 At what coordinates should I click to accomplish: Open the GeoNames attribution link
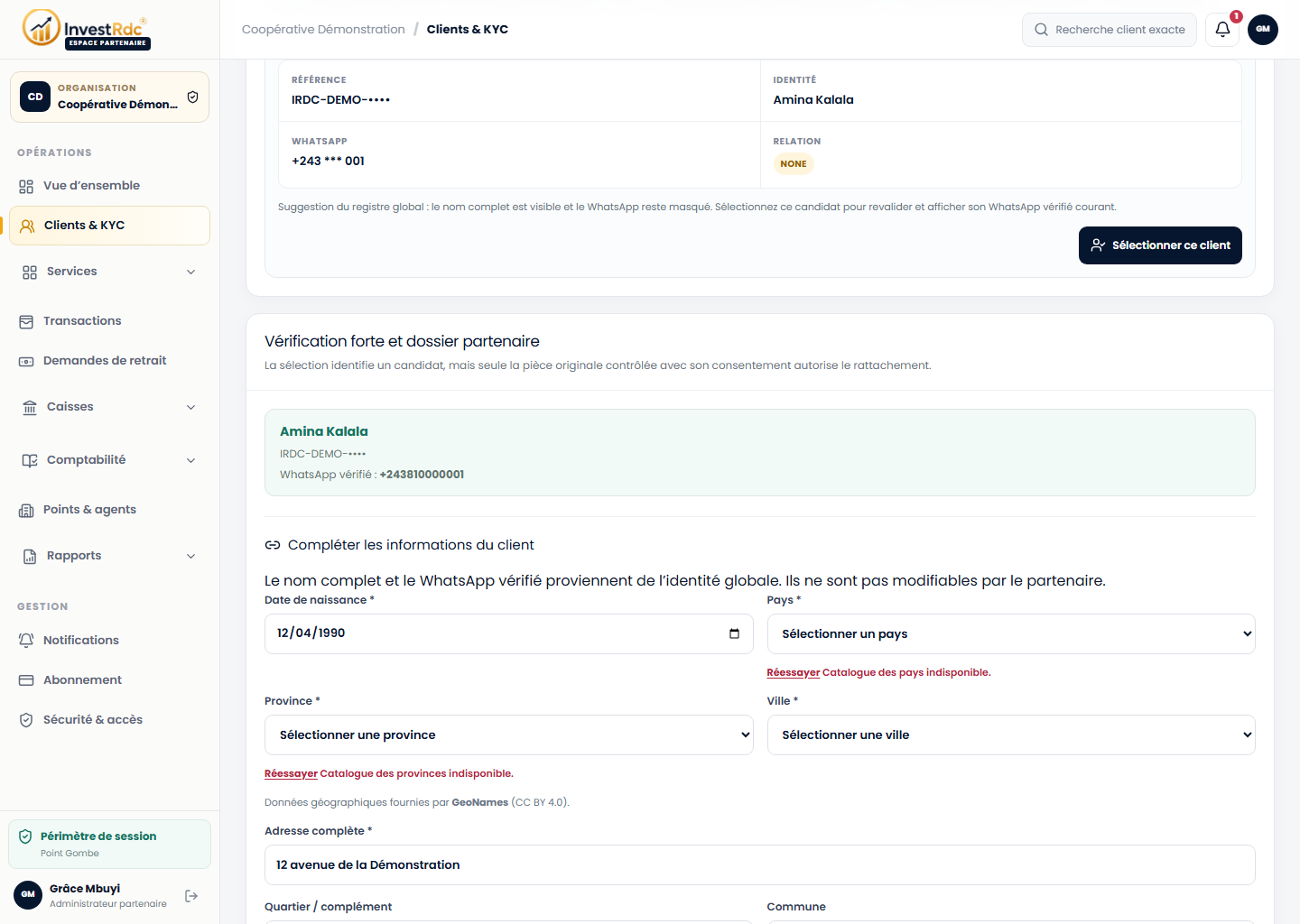[479, 802]
